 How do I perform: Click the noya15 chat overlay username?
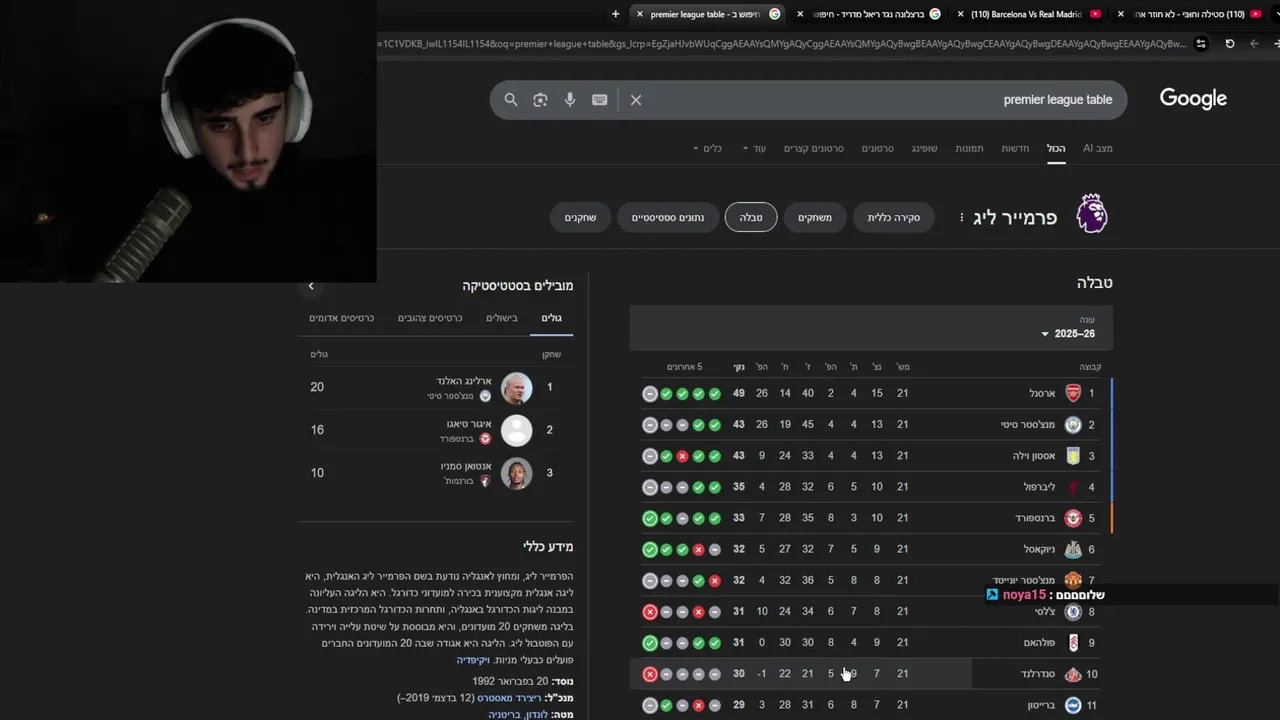(x=1024, y=595)
